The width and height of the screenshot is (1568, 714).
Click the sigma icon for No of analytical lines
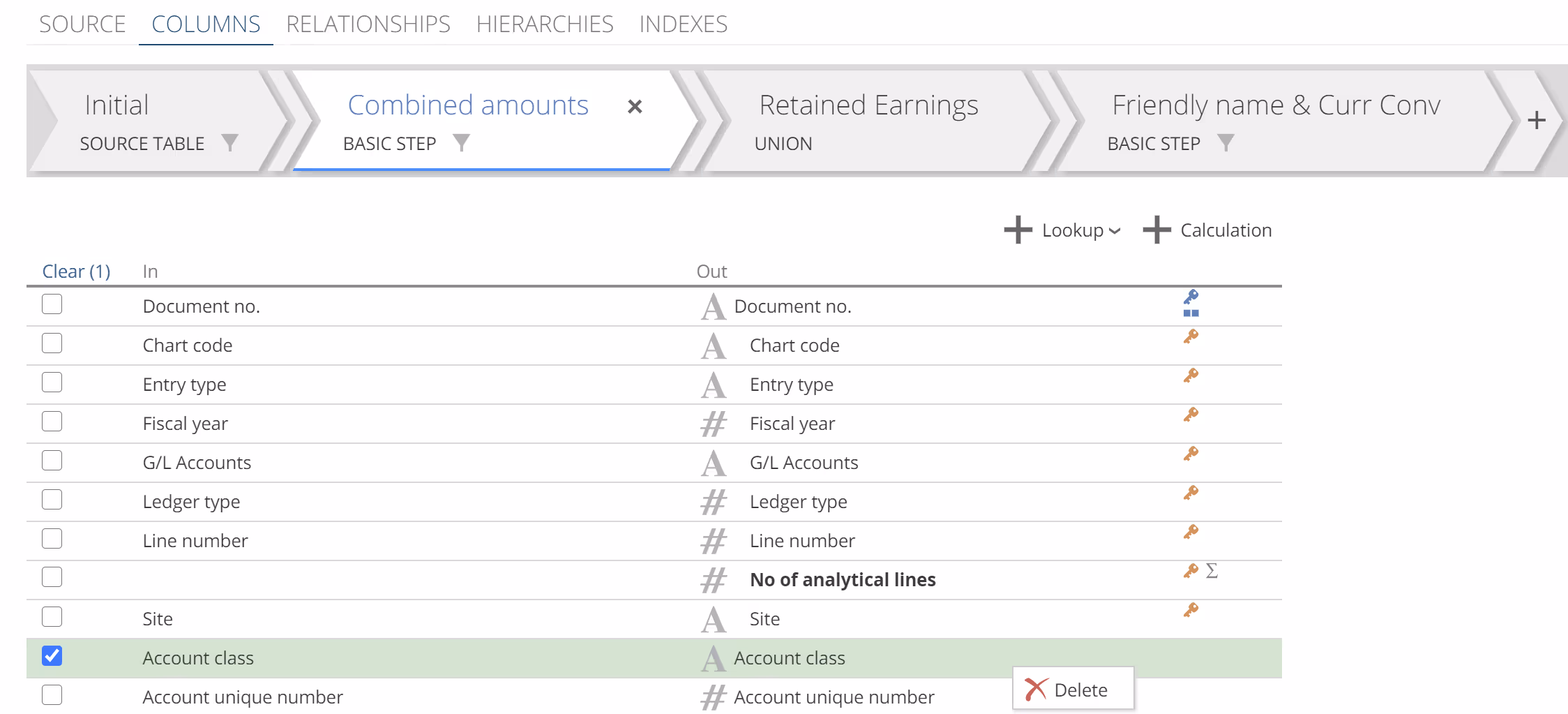pyautogui.click(x=1212, y=571)
